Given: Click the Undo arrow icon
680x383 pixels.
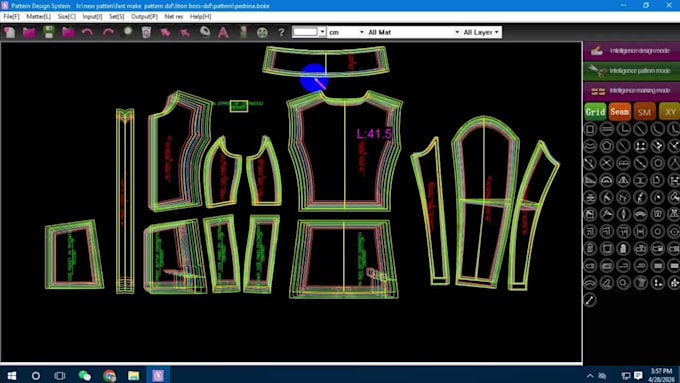Looking at the screenshot, I should [x=88, y=32].
